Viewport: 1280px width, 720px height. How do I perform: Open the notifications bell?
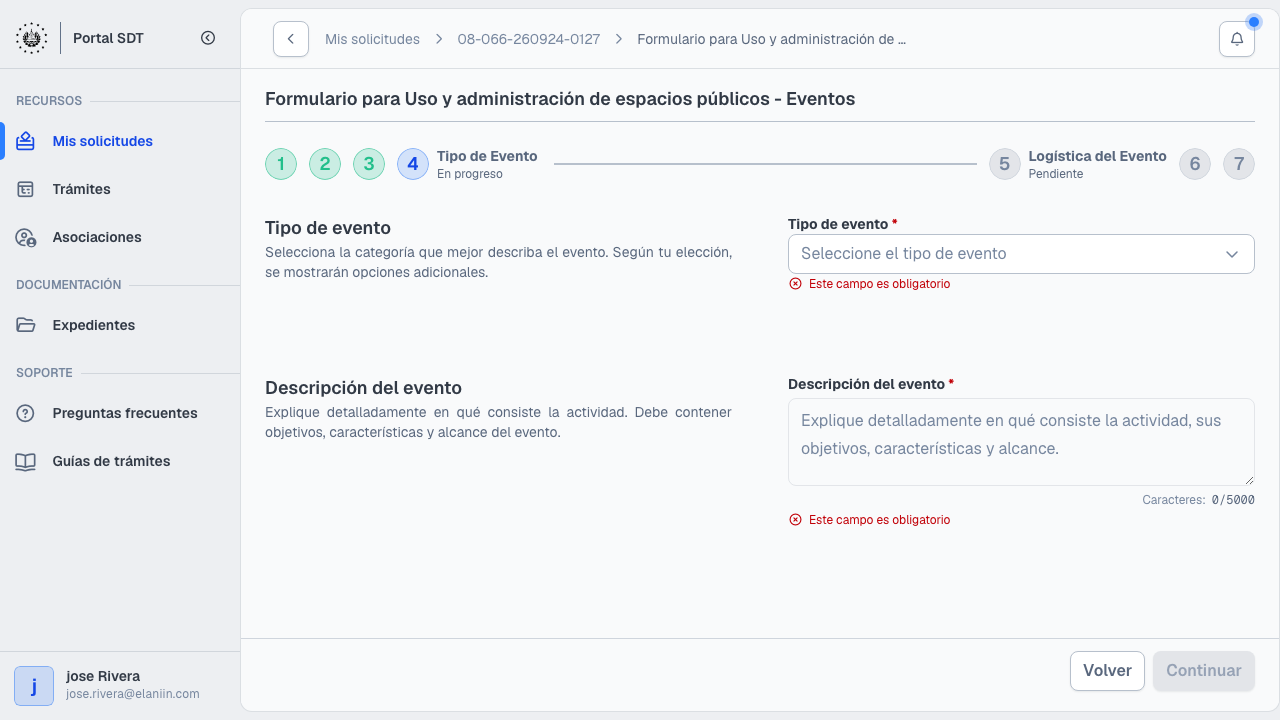1237,39
